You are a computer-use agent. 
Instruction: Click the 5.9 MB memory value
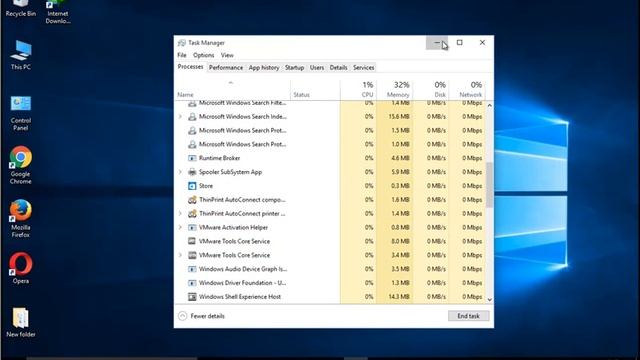(400, 172)
